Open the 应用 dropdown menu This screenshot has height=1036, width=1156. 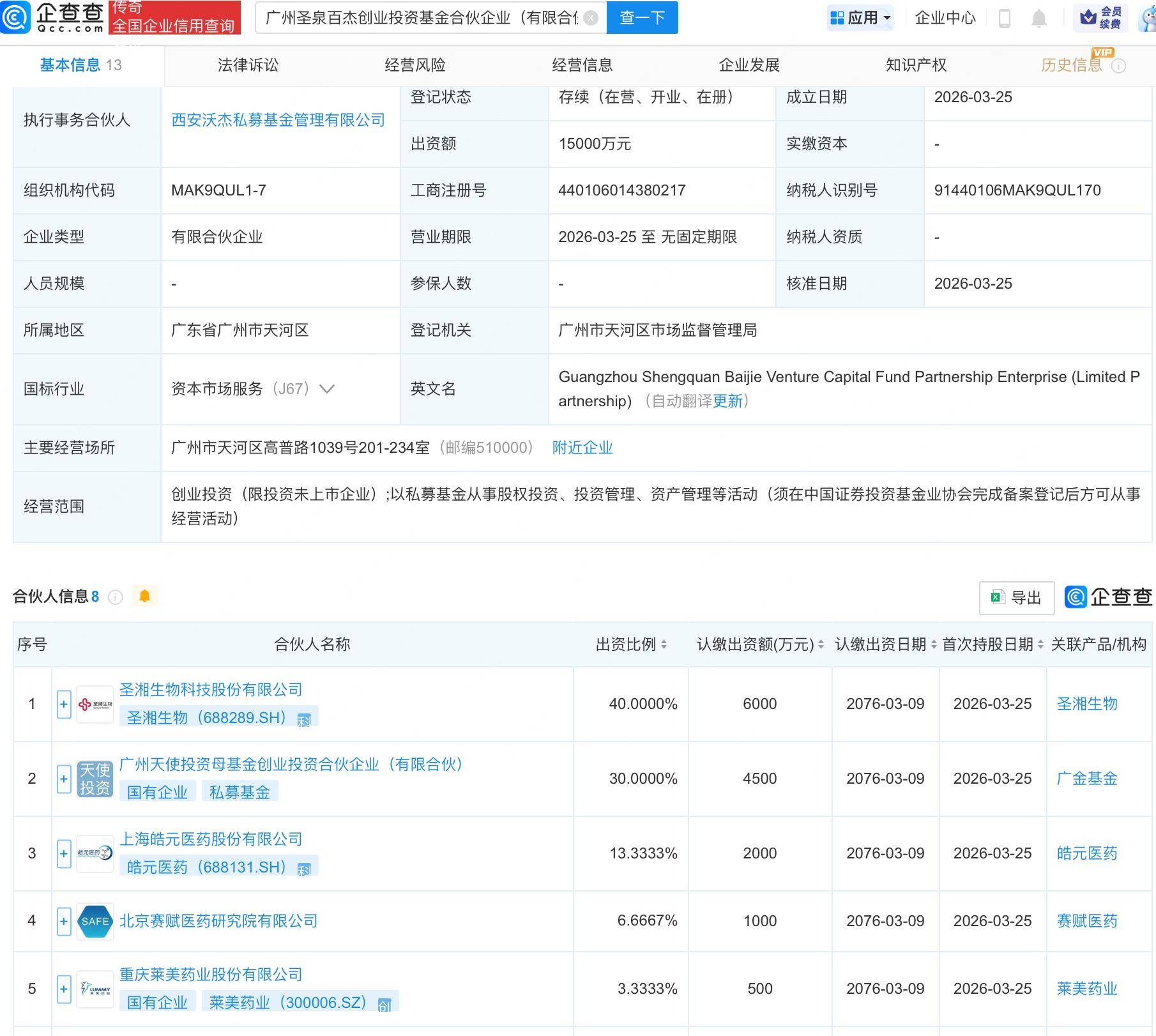click(861, 18)
